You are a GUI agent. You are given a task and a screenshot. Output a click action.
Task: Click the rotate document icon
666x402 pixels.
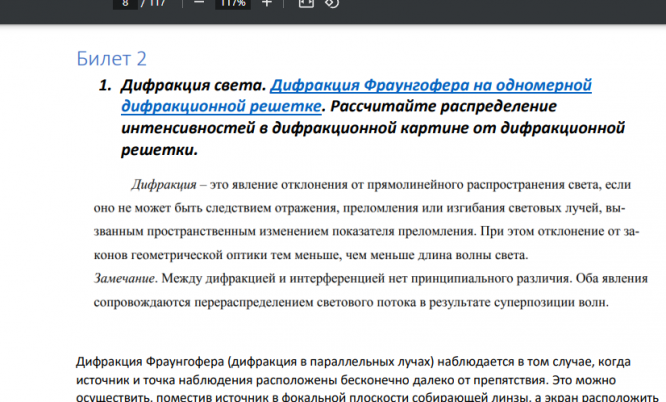(x=332, y=3)
